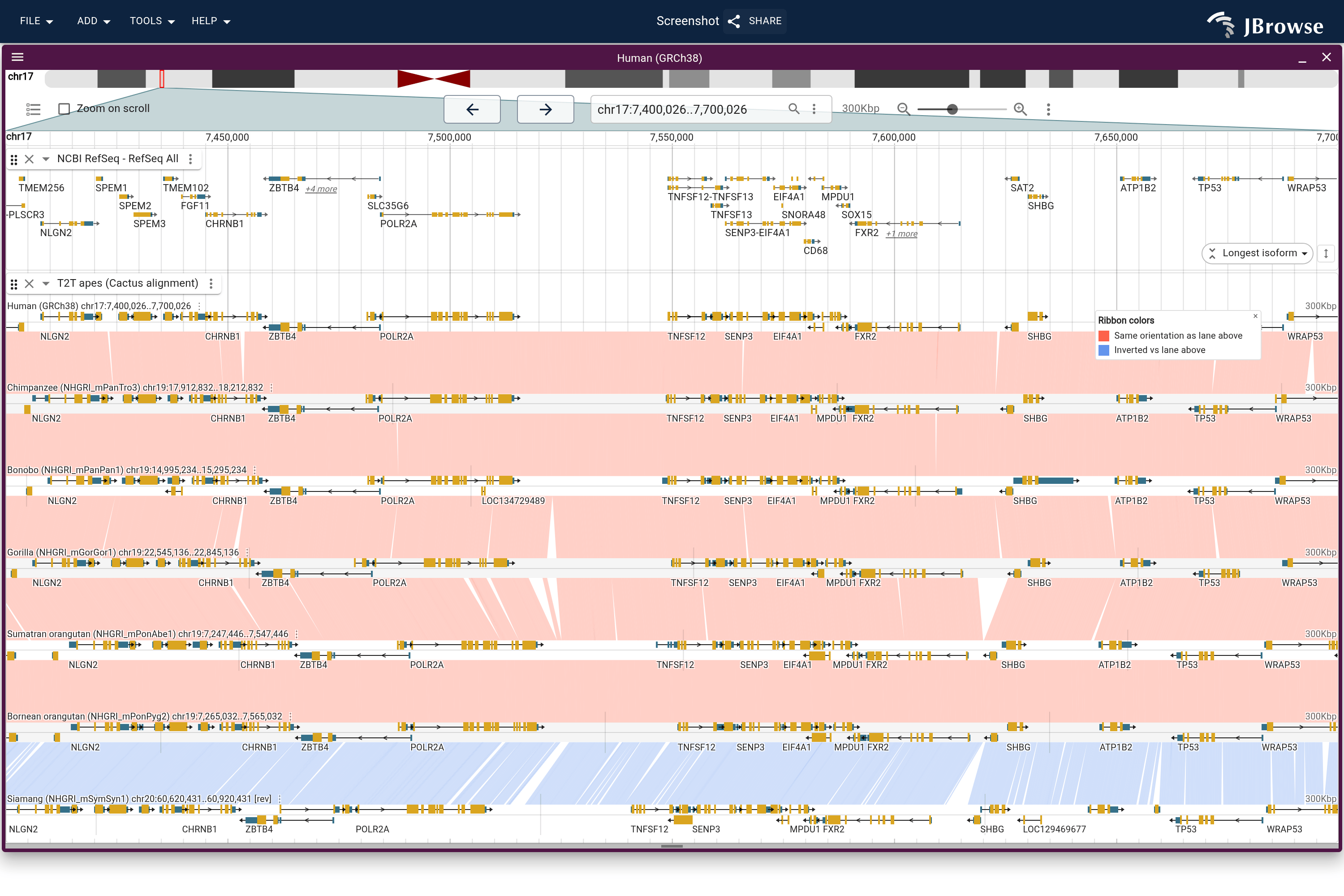Enable Zoom on scroll checkbox

coord(65,108)
